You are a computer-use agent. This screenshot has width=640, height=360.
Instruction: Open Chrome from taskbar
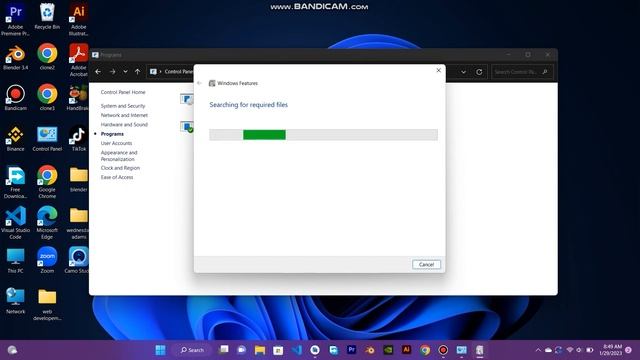[425, 350]
